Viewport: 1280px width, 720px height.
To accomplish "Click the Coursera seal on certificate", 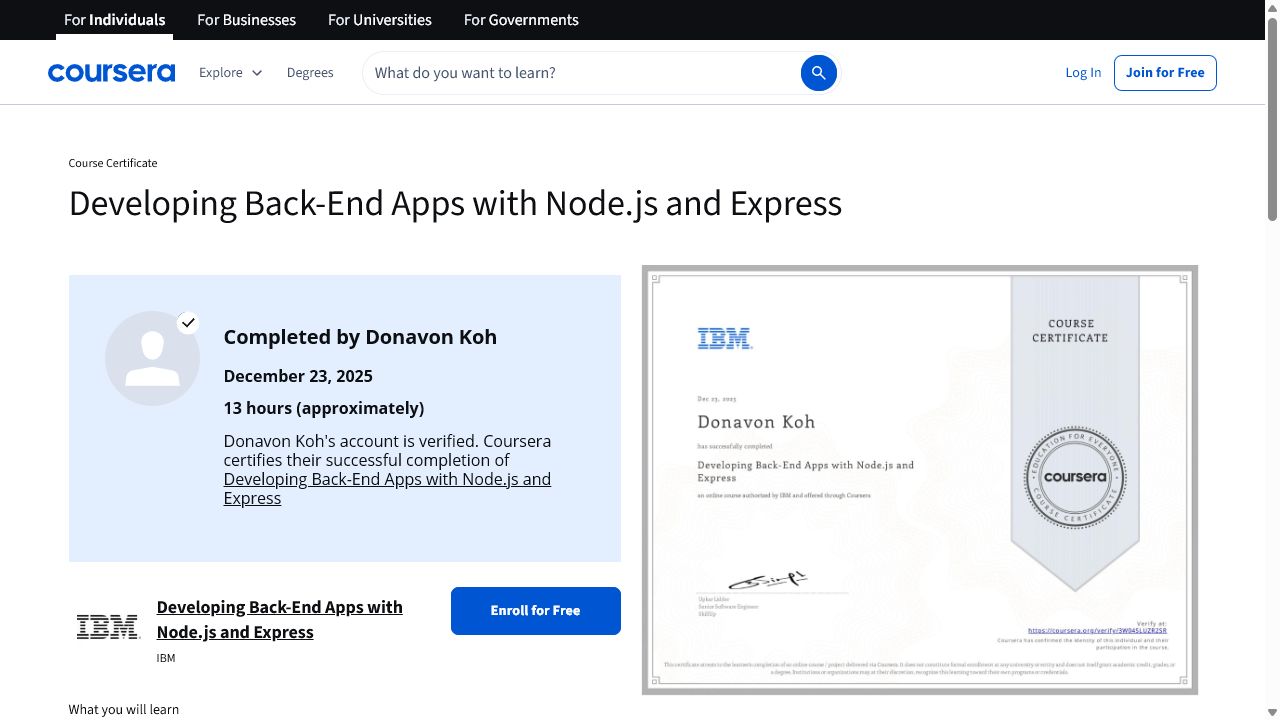I will 1075,477.
